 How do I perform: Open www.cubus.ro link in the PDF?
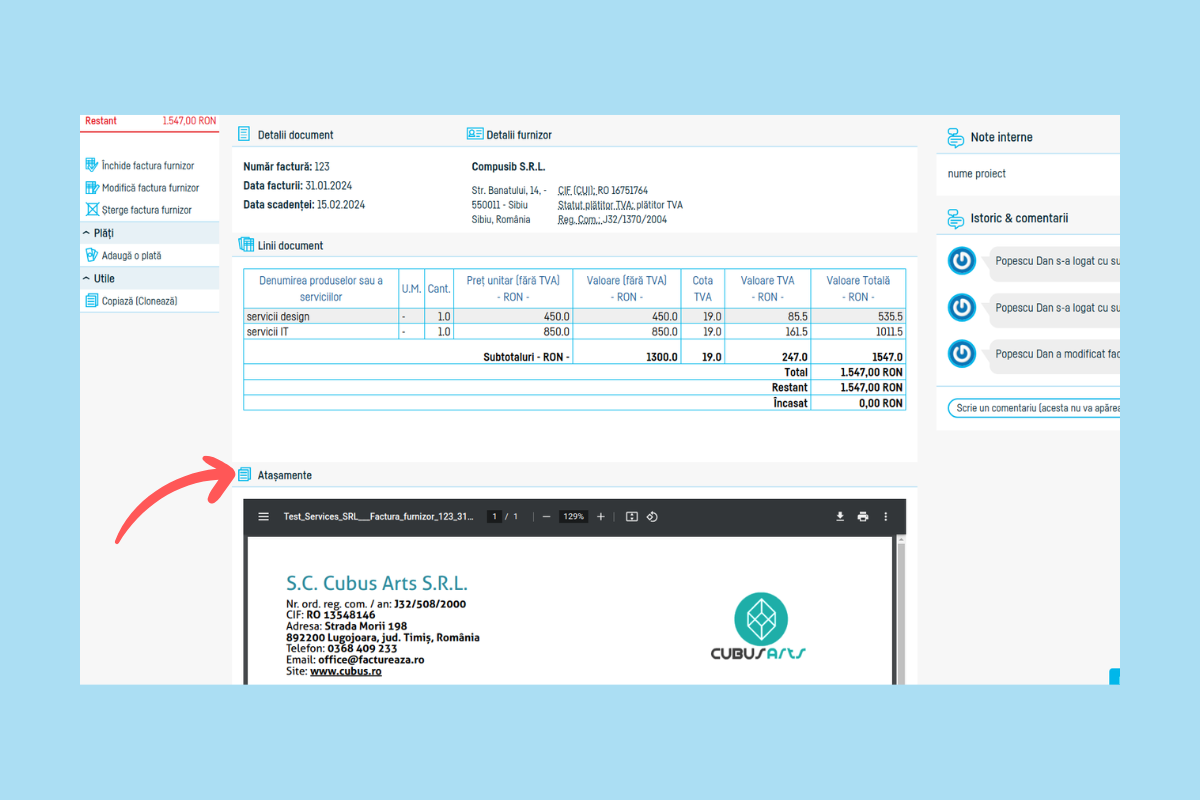[x=345, y=672]
